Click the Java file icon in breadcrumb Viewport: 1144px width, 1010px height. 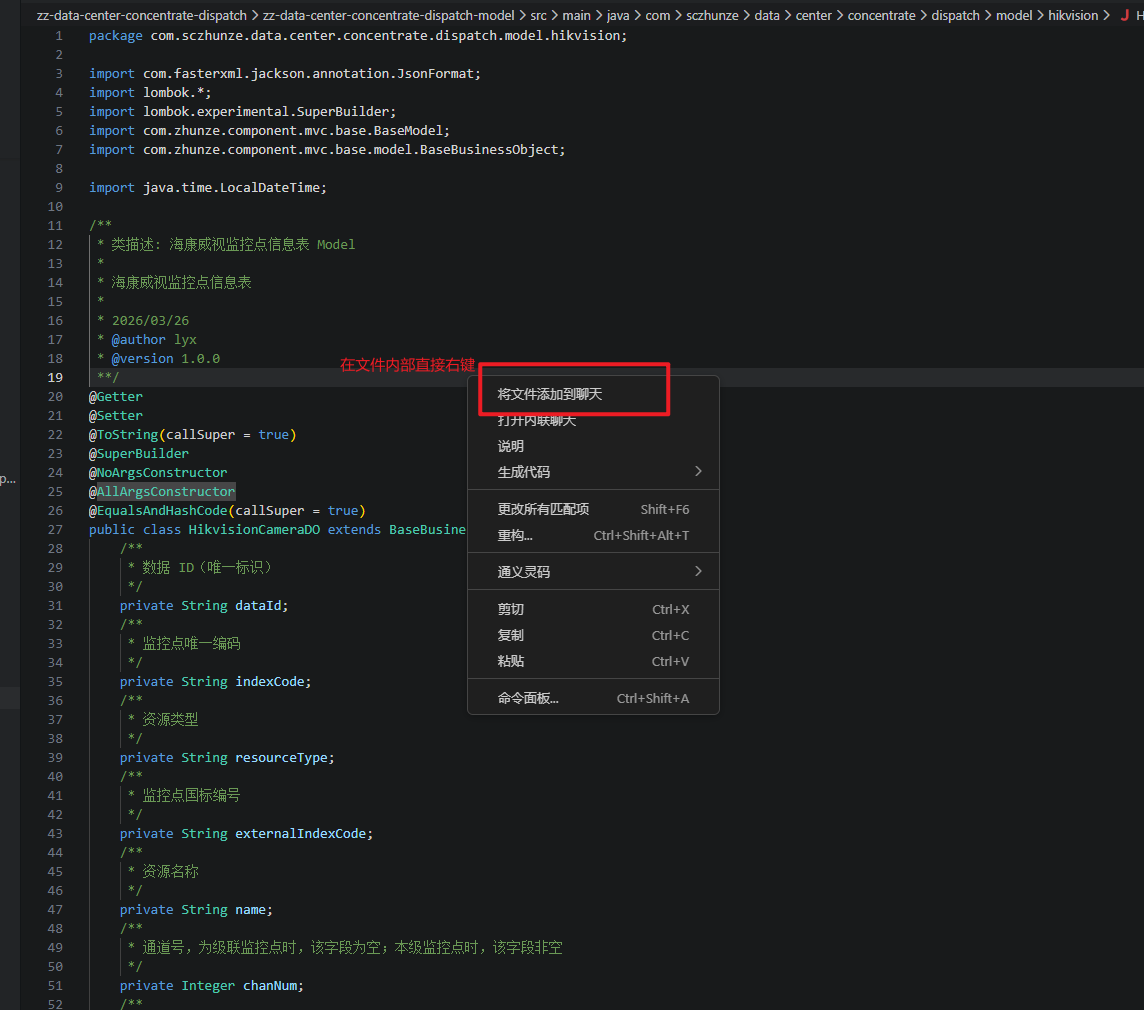click(x=1124, y=15)
